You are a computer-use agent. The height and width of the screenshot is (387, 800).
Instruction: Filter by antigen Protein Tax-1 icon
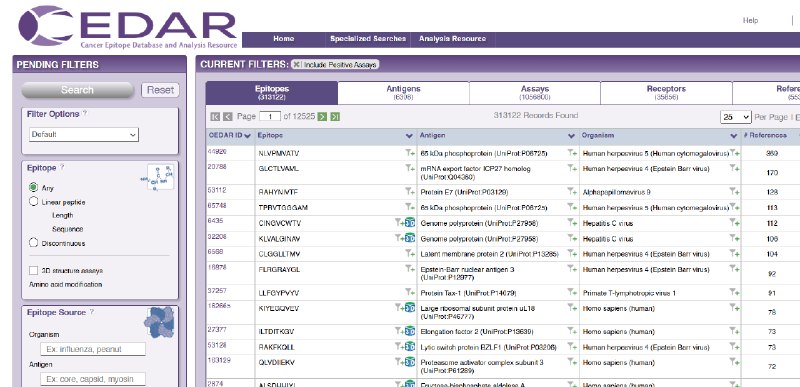point(572,292)
